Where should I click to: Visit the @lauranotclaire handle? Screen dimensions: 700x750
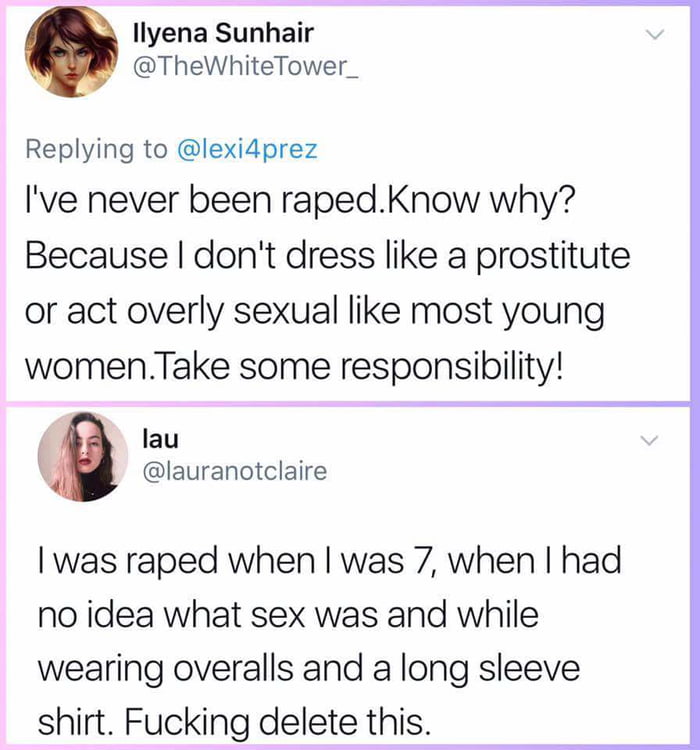(x=236, y=470)
